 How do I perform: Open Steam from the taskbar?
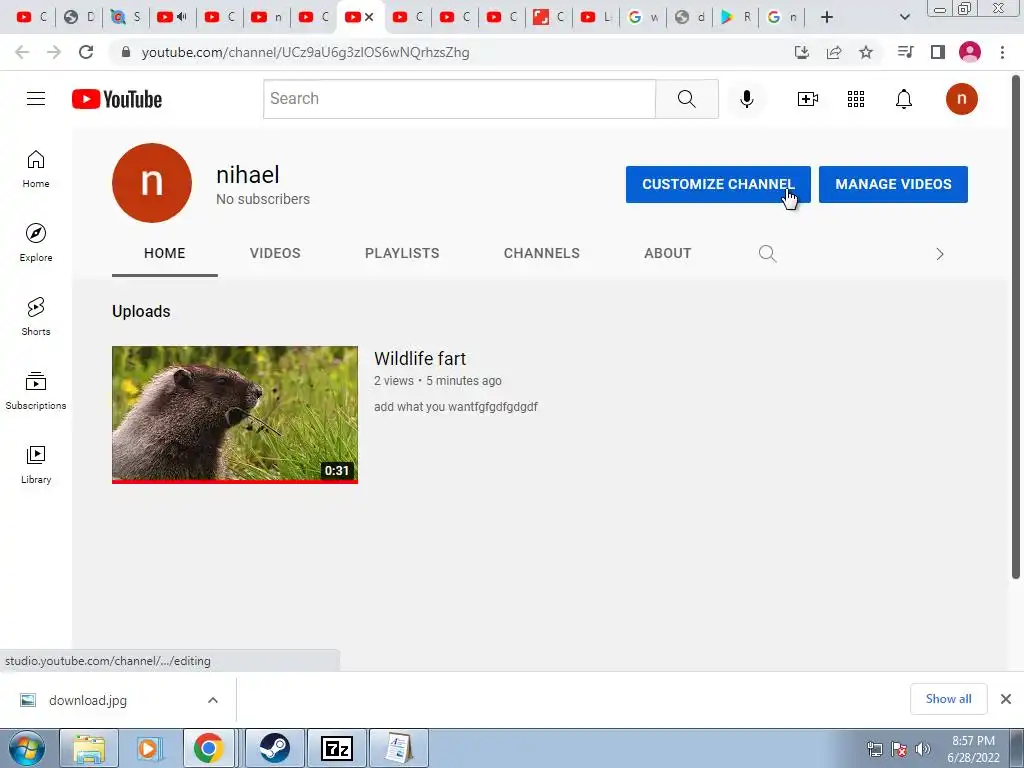[x=275, y=748]
